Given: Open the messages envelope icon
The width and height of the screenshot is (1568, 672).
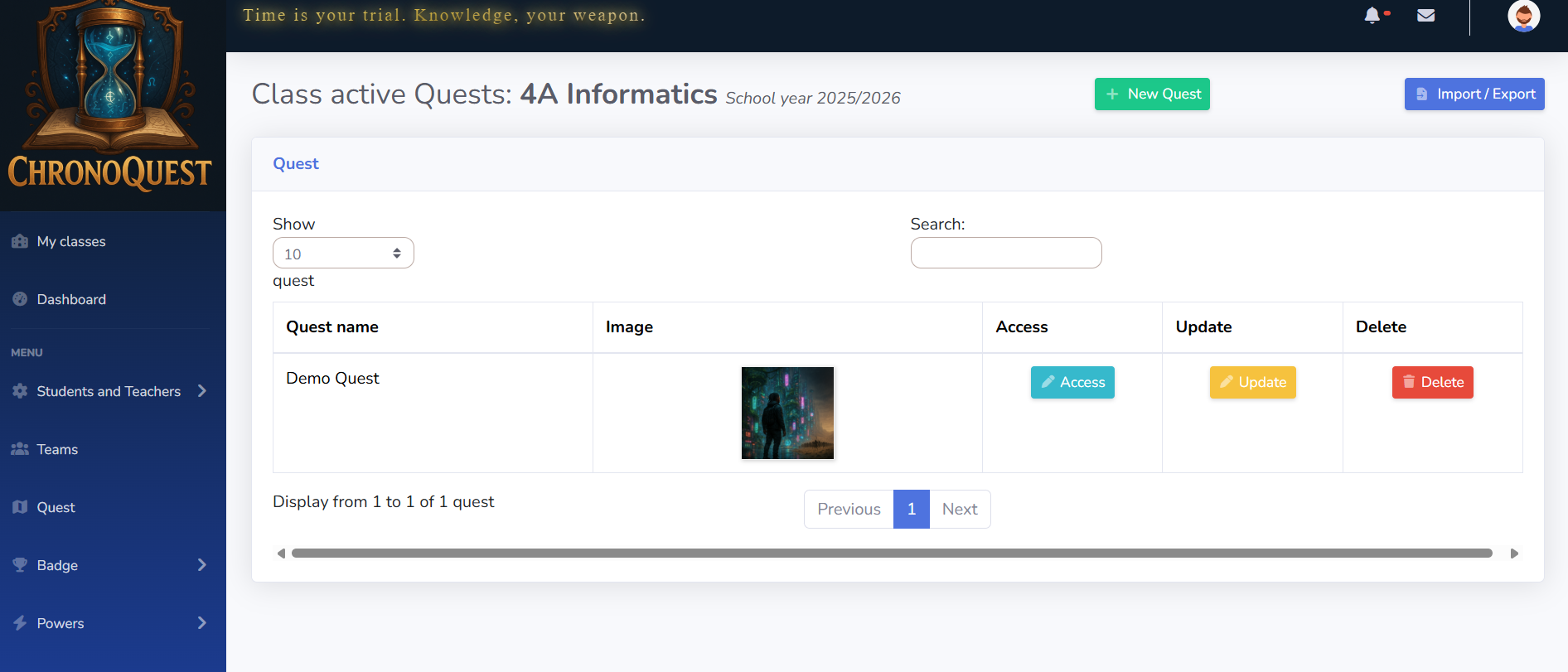Looking at the screenshot, I should pos(1425,16).
